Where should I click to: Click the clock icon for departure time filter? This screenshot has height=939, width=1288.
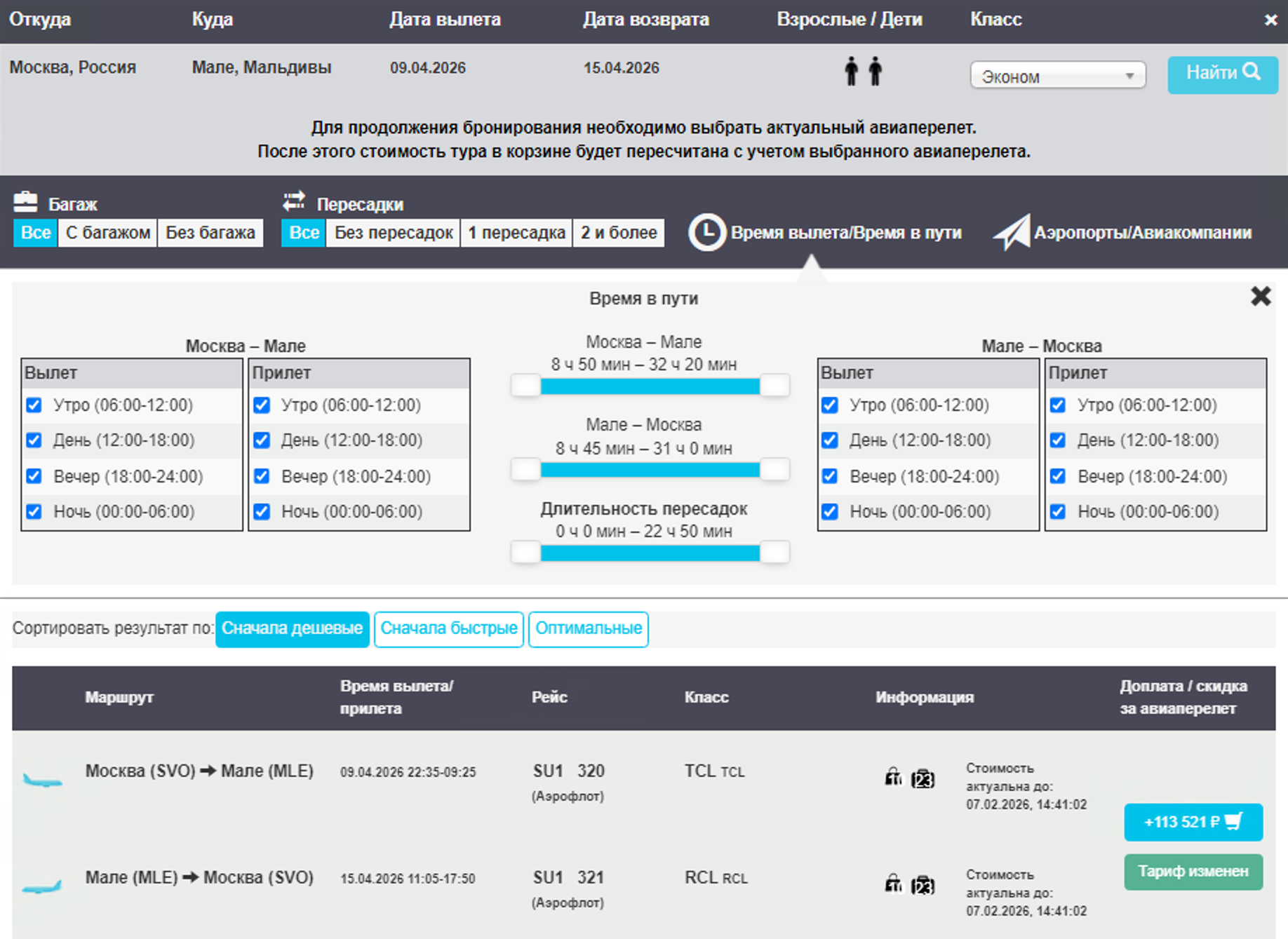click(x=706, y=233)
